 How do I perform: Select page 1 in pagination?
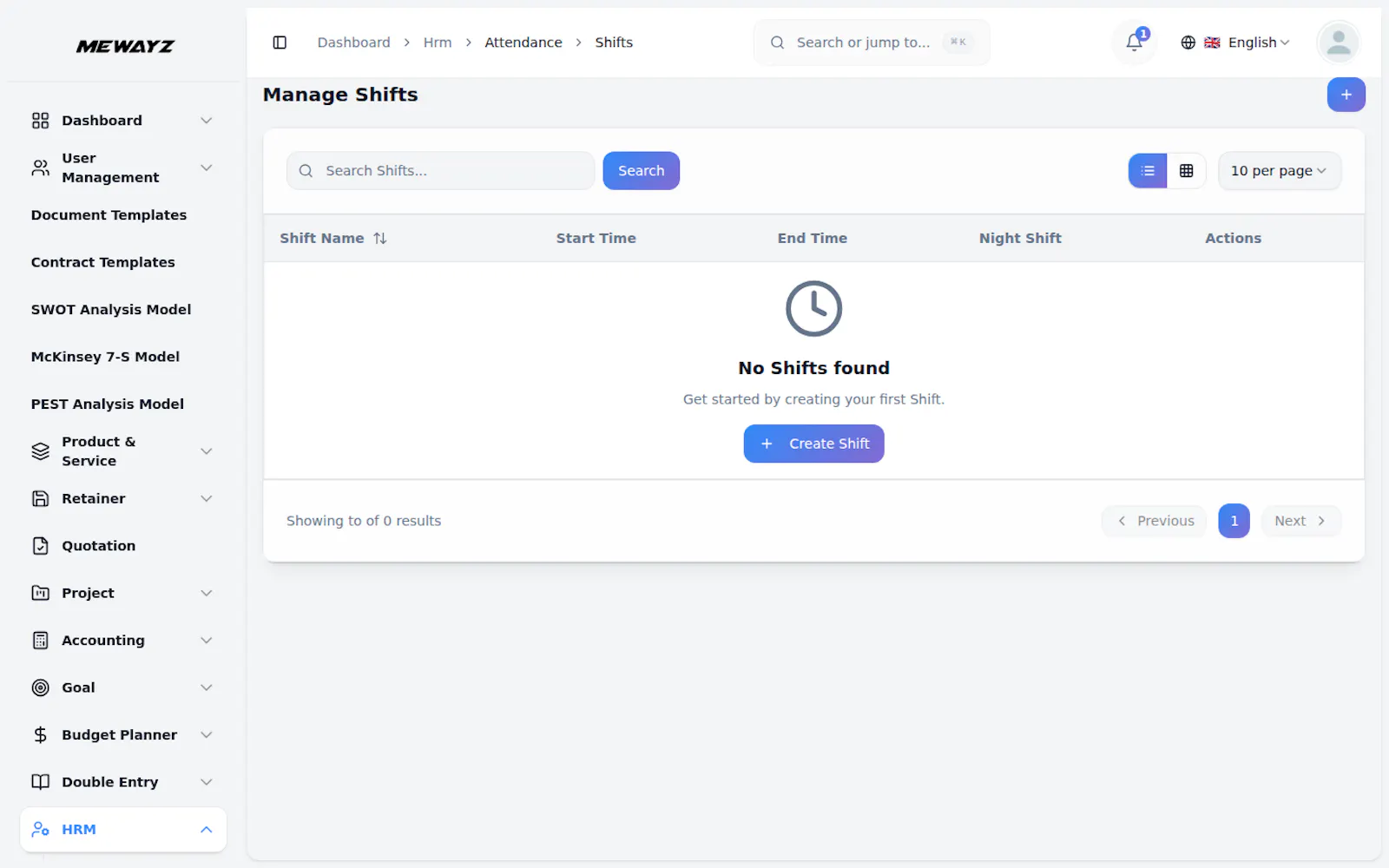tap(1234, 521)
